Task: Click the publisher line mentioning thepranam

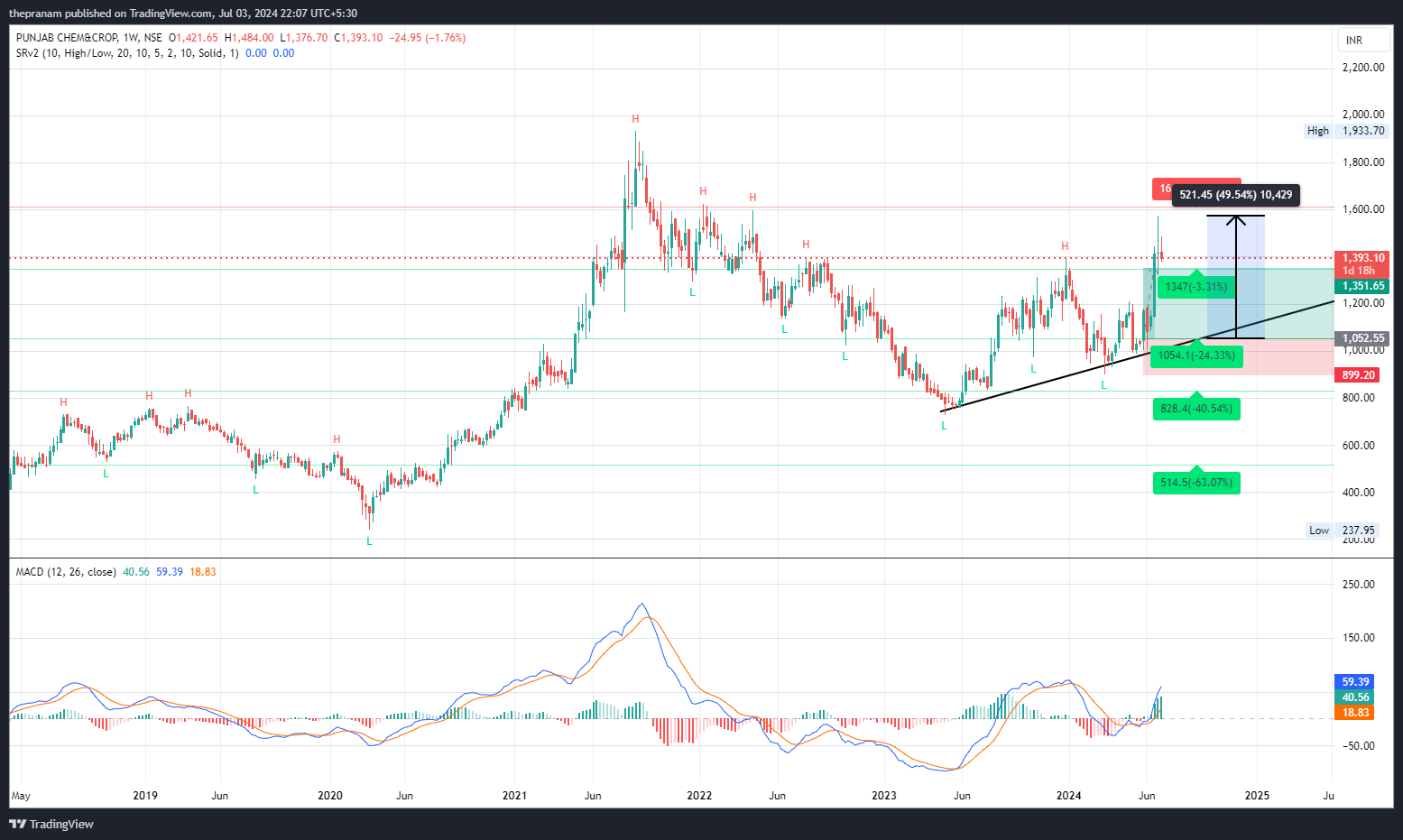Action: tap(183, 13)
